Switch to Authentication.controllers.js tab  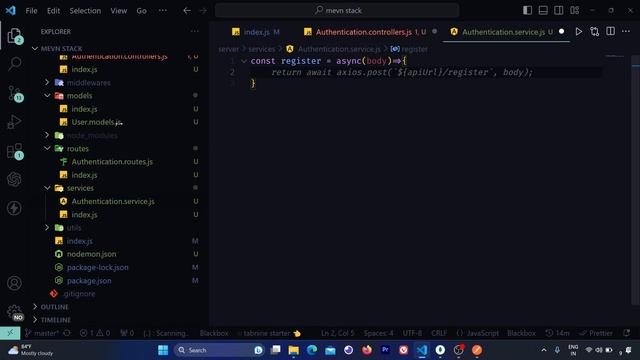pos(370,32)
